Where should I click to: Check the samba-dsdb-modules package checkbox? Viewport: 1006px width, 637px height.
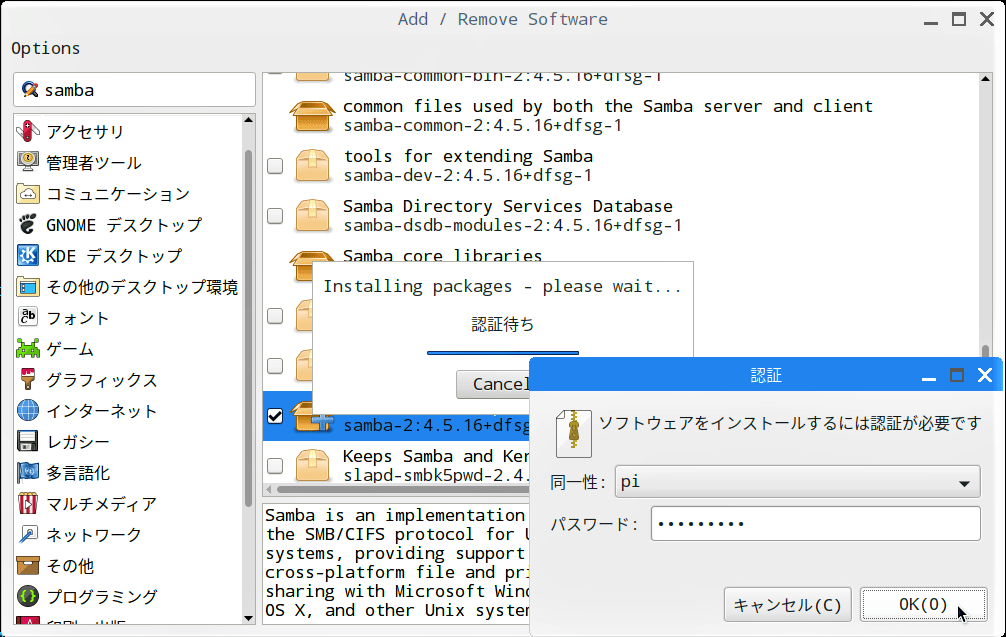[x=275, y=216]
